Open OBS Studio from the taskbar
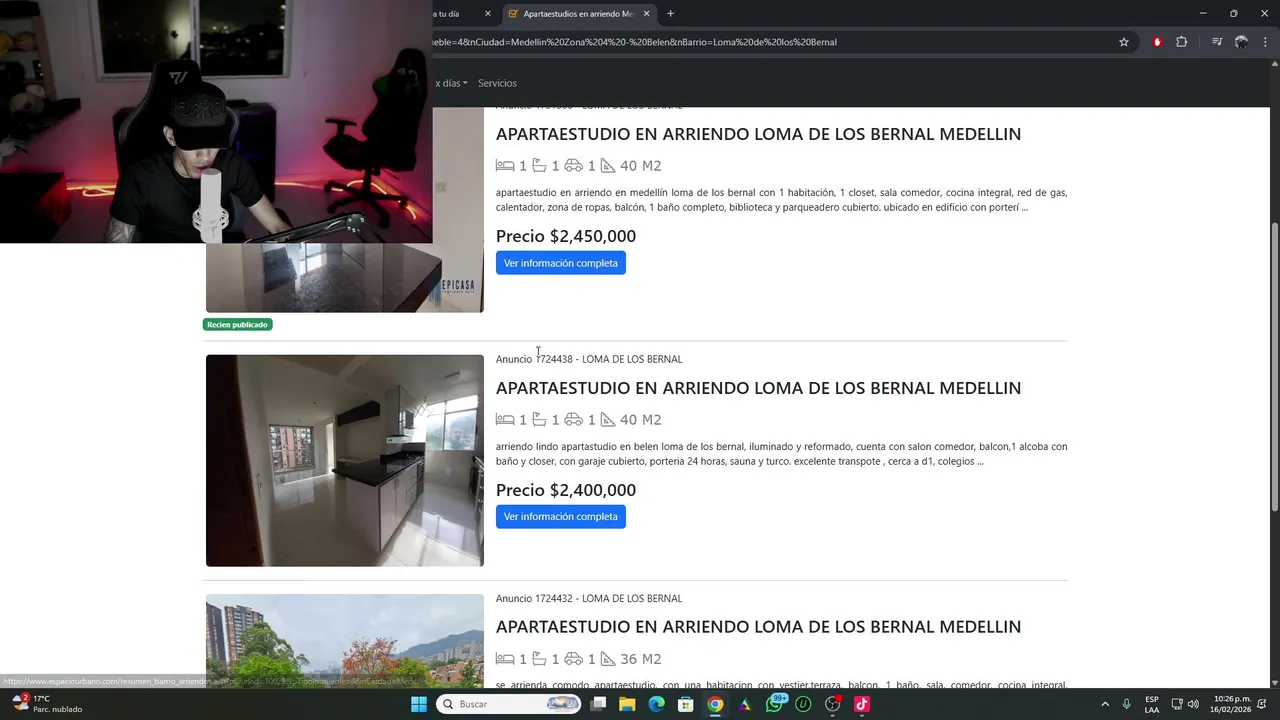Image resolution: width=1280 pixels, height=720 pixels. pos(833,704)
